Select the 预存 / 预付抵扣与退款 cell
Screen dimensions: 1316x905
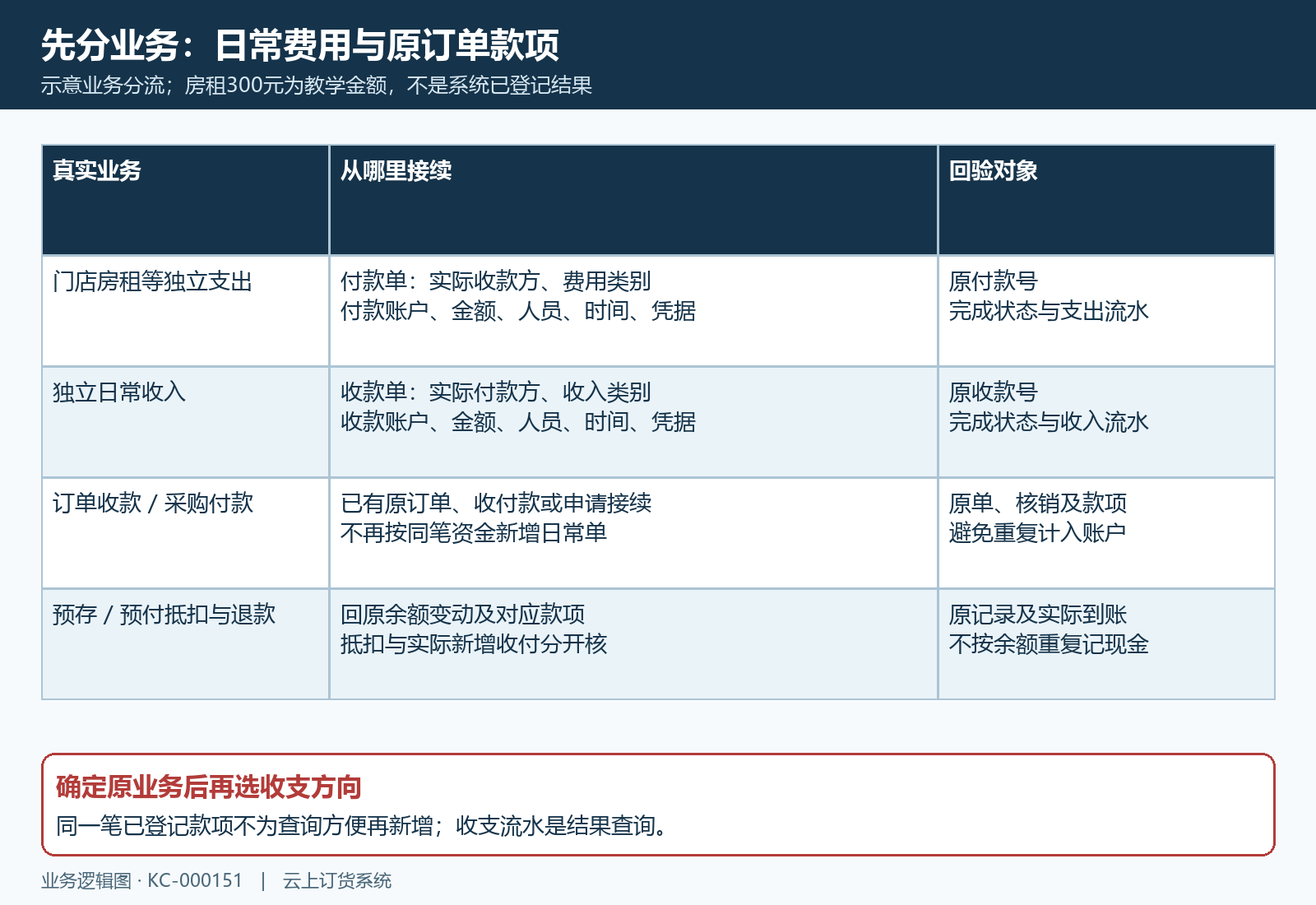pyautogui.click(x=185, y=644)
